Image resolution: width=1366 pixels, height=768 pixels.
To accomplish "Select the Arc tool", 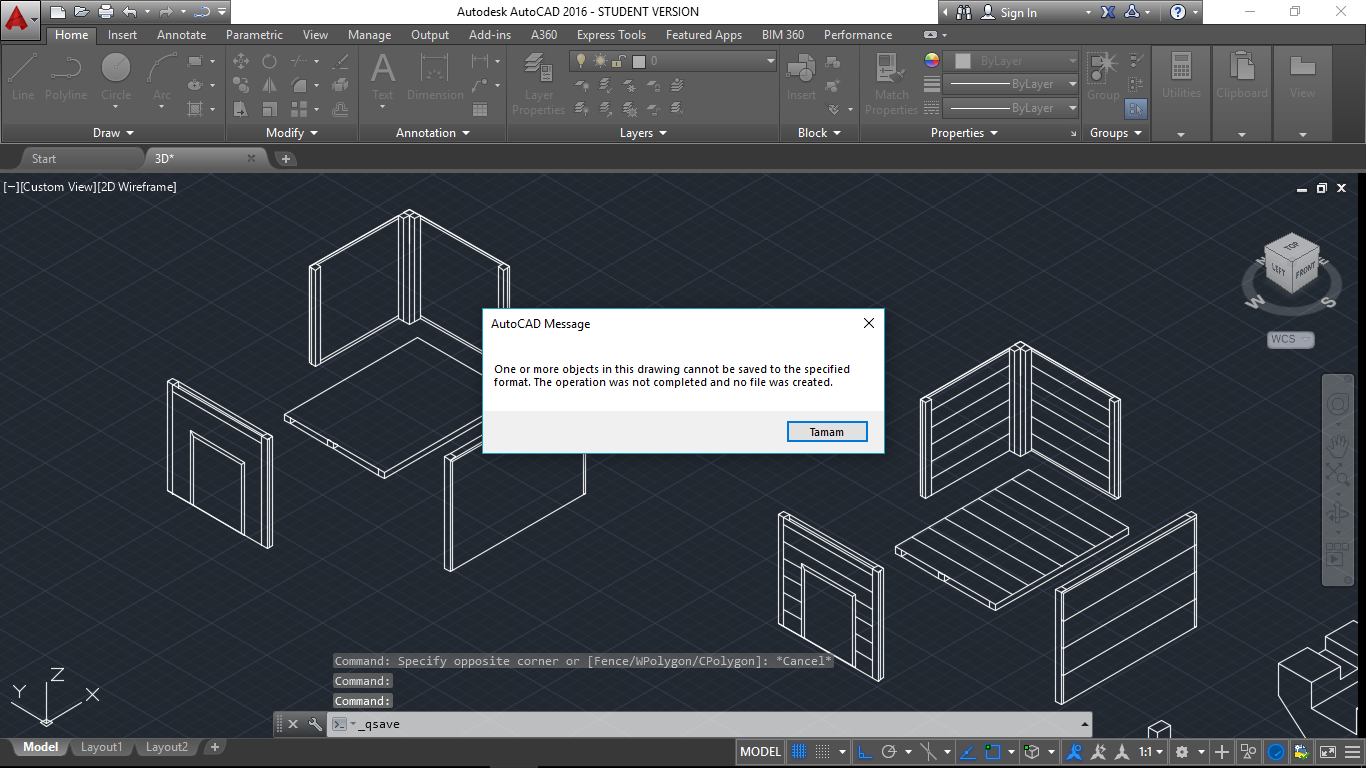I will [x=162, y=77].
